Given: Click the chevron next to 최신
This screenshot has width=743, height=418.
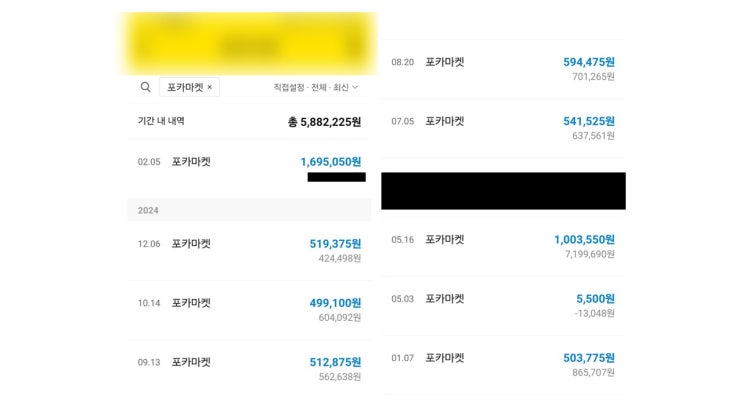Looking at the screenshot, I should (355, 87).
